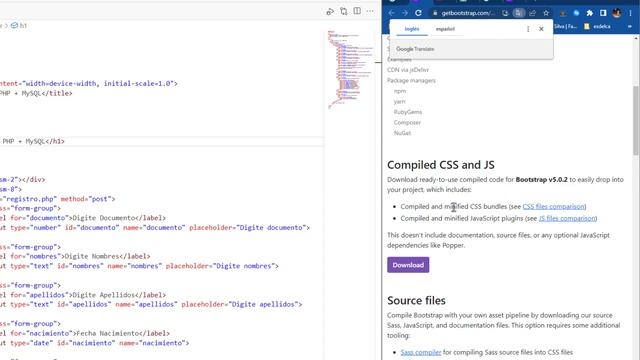Open CSS files comparison link
Viewport: 640px width, 360px height.
(x=553, y=207)
